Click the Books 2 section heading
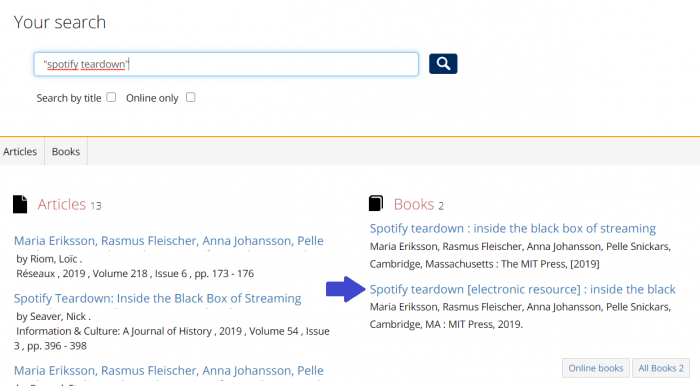The width and height of the screenshot is (700, 386). 419,204
